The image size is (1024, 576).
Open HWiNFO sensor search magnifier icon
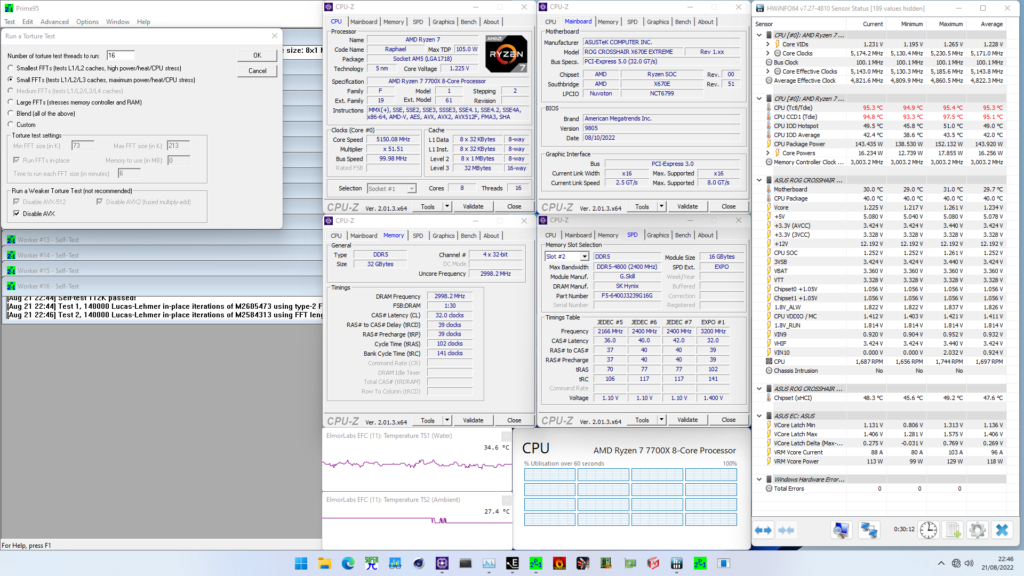pos(841,530)
